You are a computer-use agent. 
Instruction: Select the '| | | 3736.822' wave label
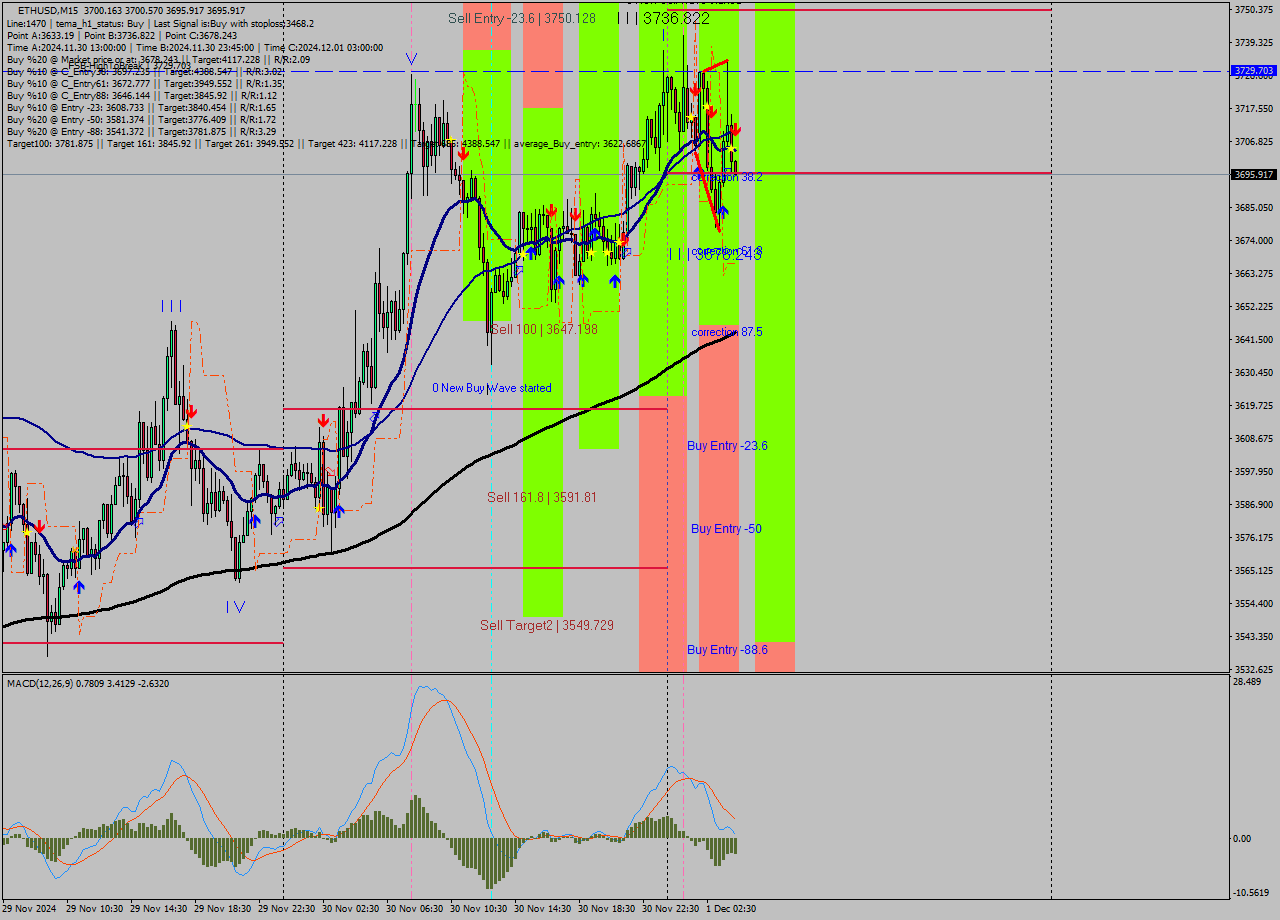(663, 18)
